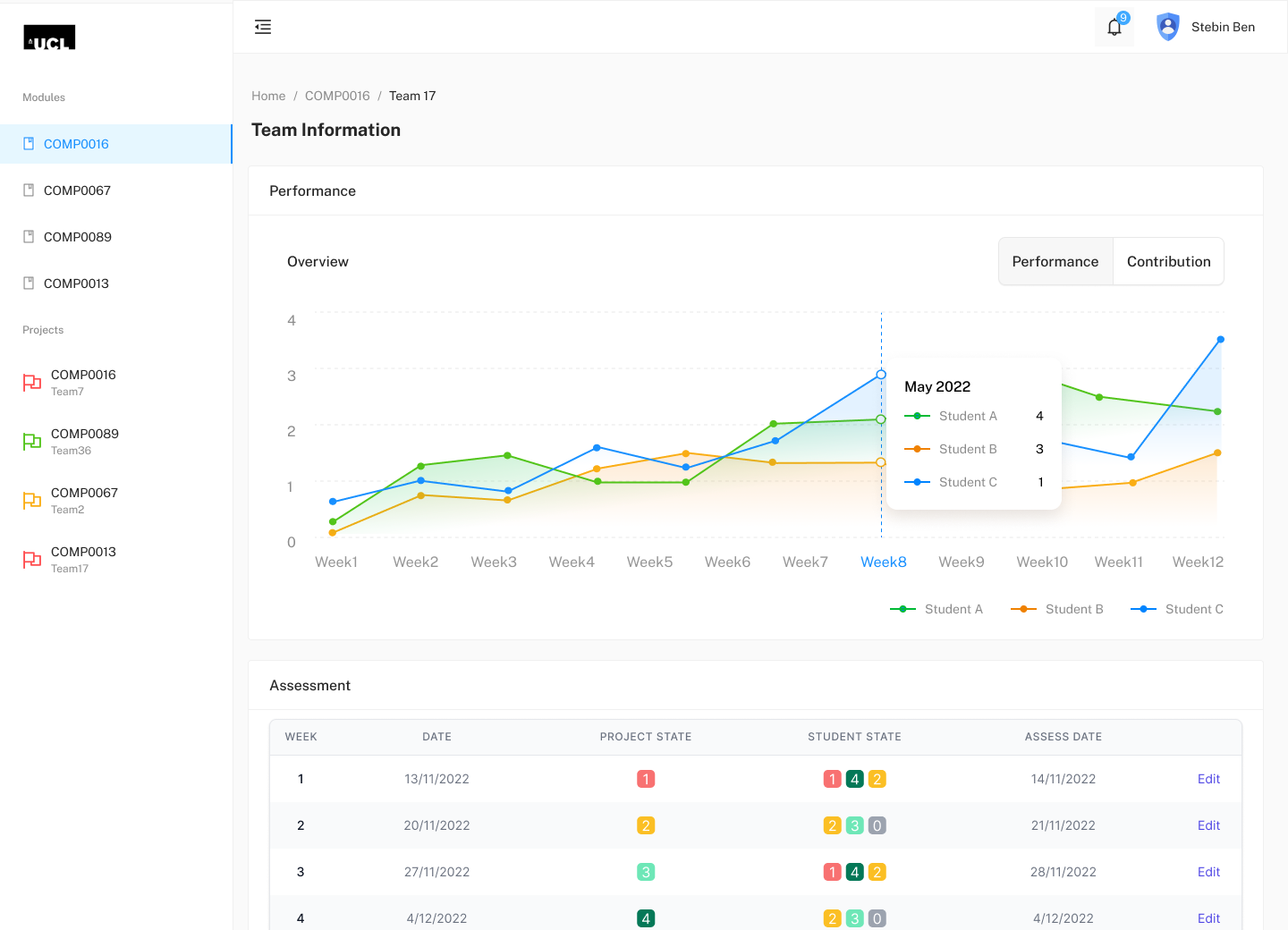This screenshot has height=930, width=1288.
Task: Toggle Student B series in chart legend
Action: click(1057, 609)
